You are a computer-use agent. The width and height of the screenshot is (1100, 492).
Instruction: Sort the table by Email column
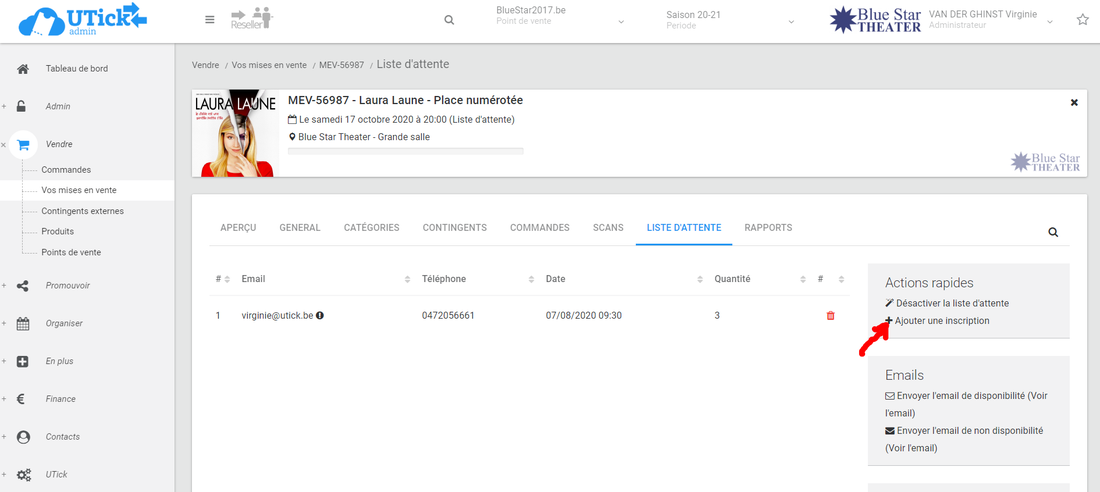[406, 279]
